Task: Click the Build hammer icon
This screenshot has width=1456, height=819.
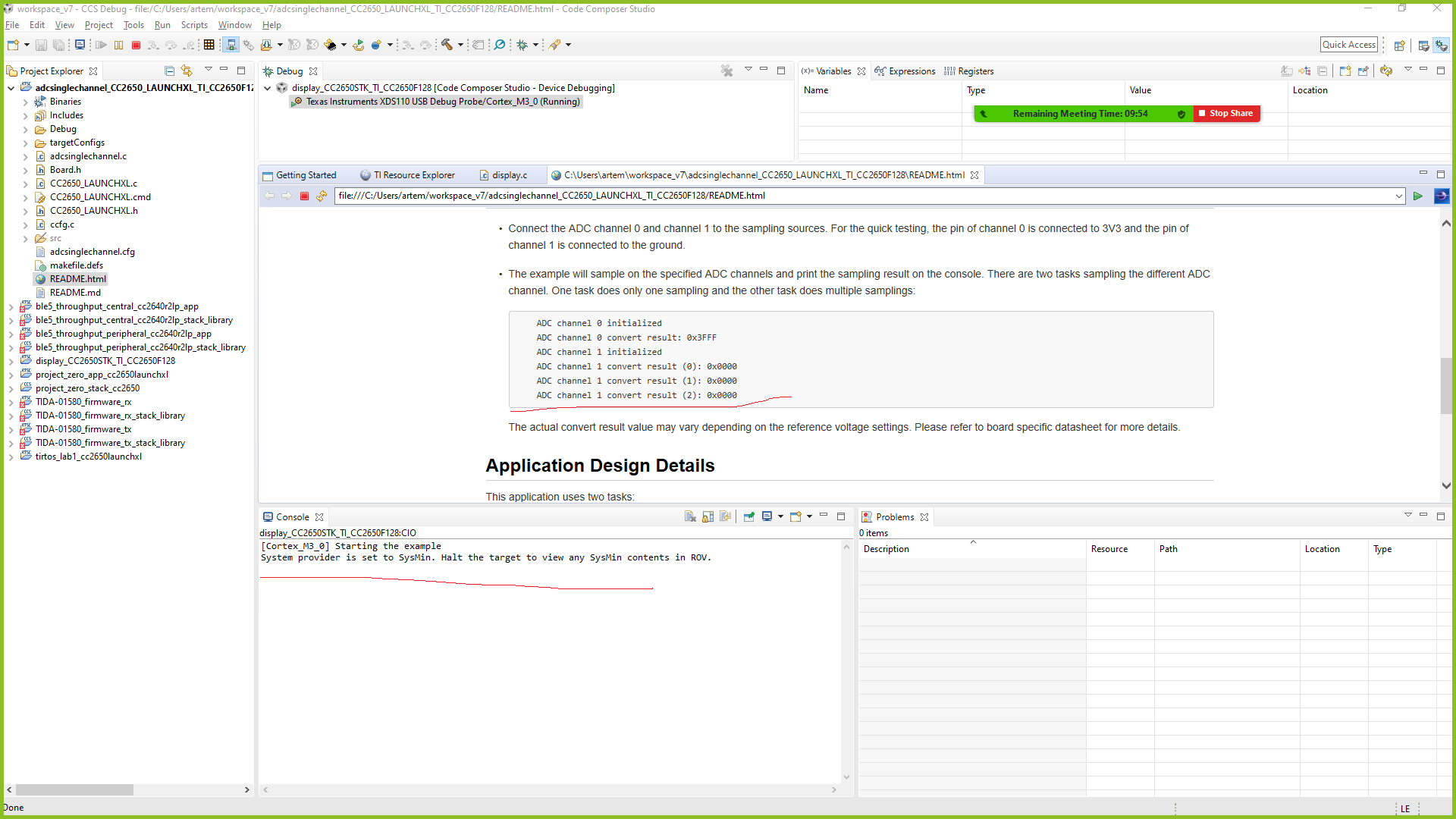Action: click(x=447, y=45)
